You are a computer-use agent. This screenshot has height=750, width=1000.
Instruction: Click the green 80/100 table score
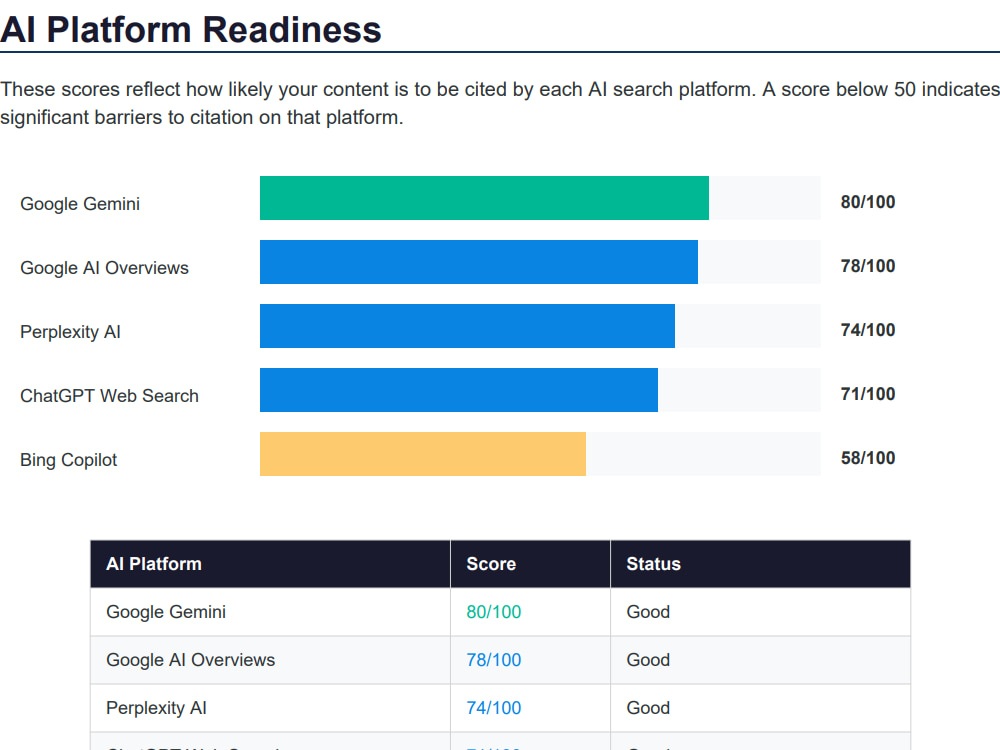494,612
